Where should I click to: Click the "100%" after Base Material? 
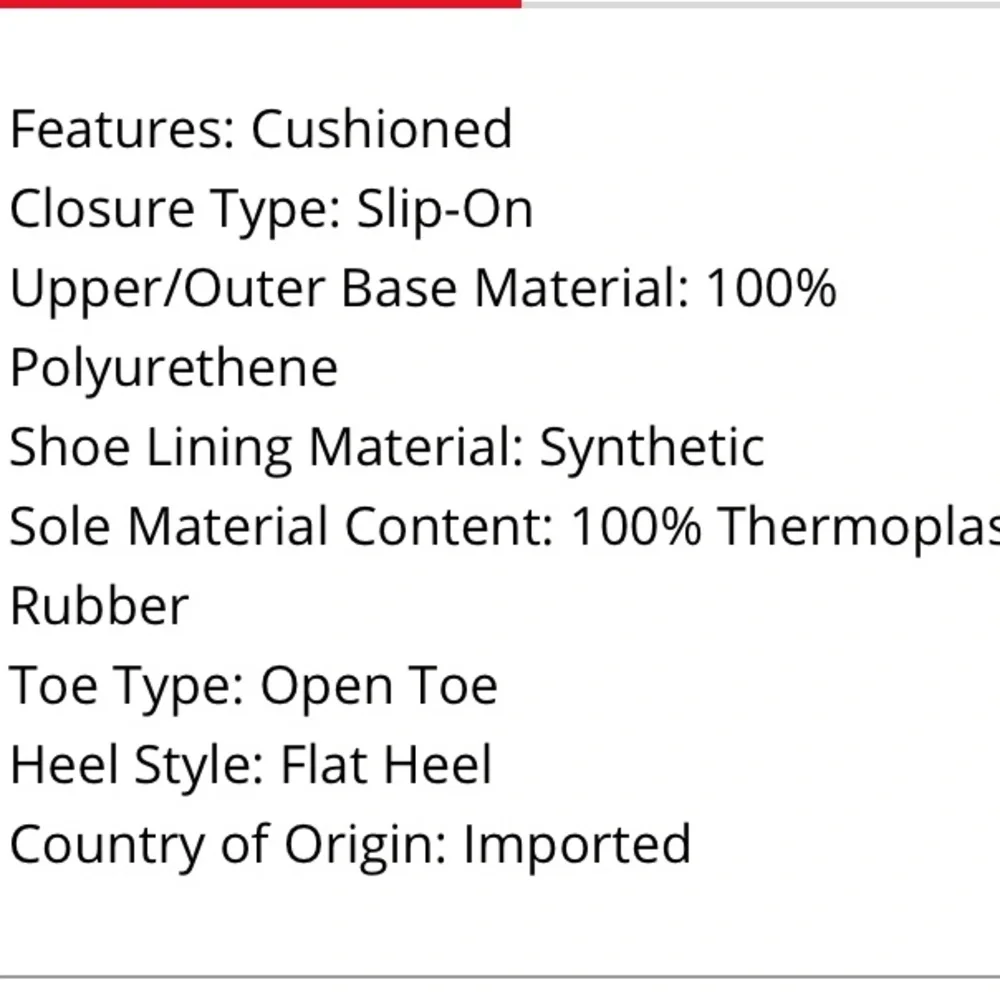click(770, 289)
